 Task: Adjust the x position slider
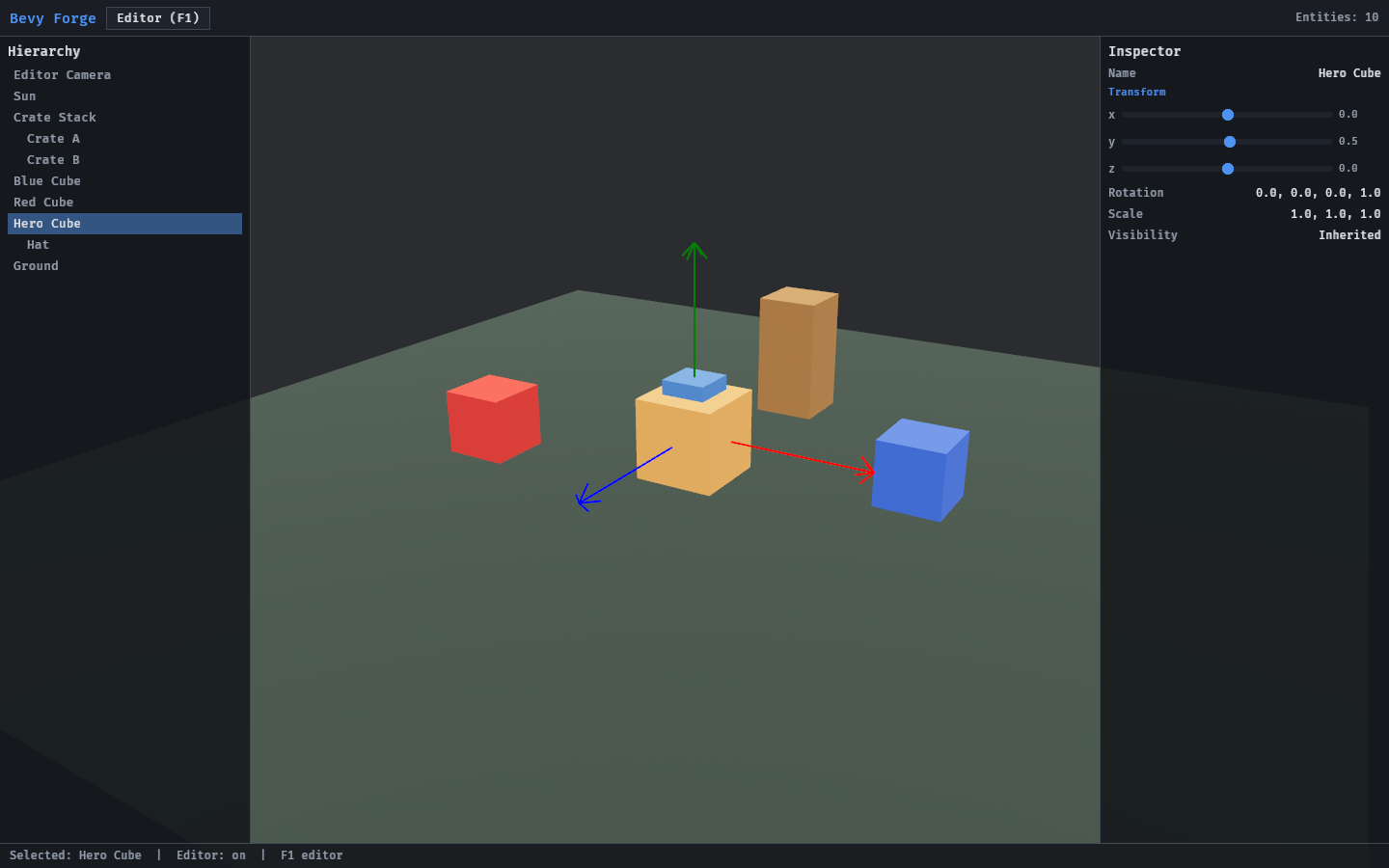tap(1227, 115)
